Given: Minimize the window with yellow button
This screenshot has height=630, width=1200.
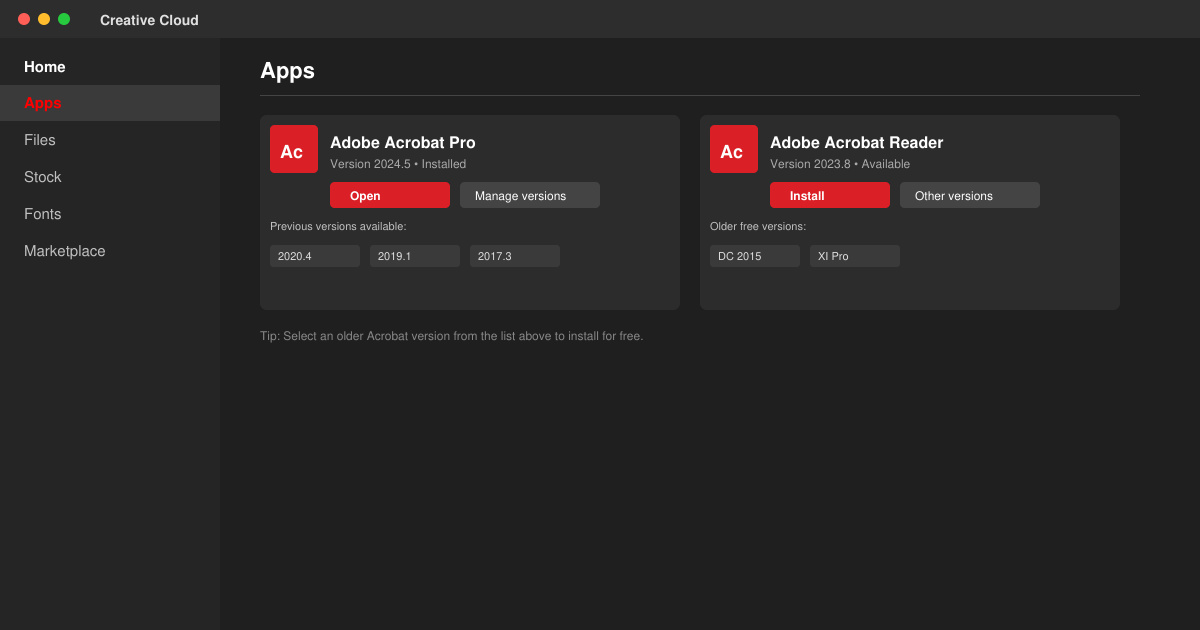Looking at the screenshot, I should (44, 19).
